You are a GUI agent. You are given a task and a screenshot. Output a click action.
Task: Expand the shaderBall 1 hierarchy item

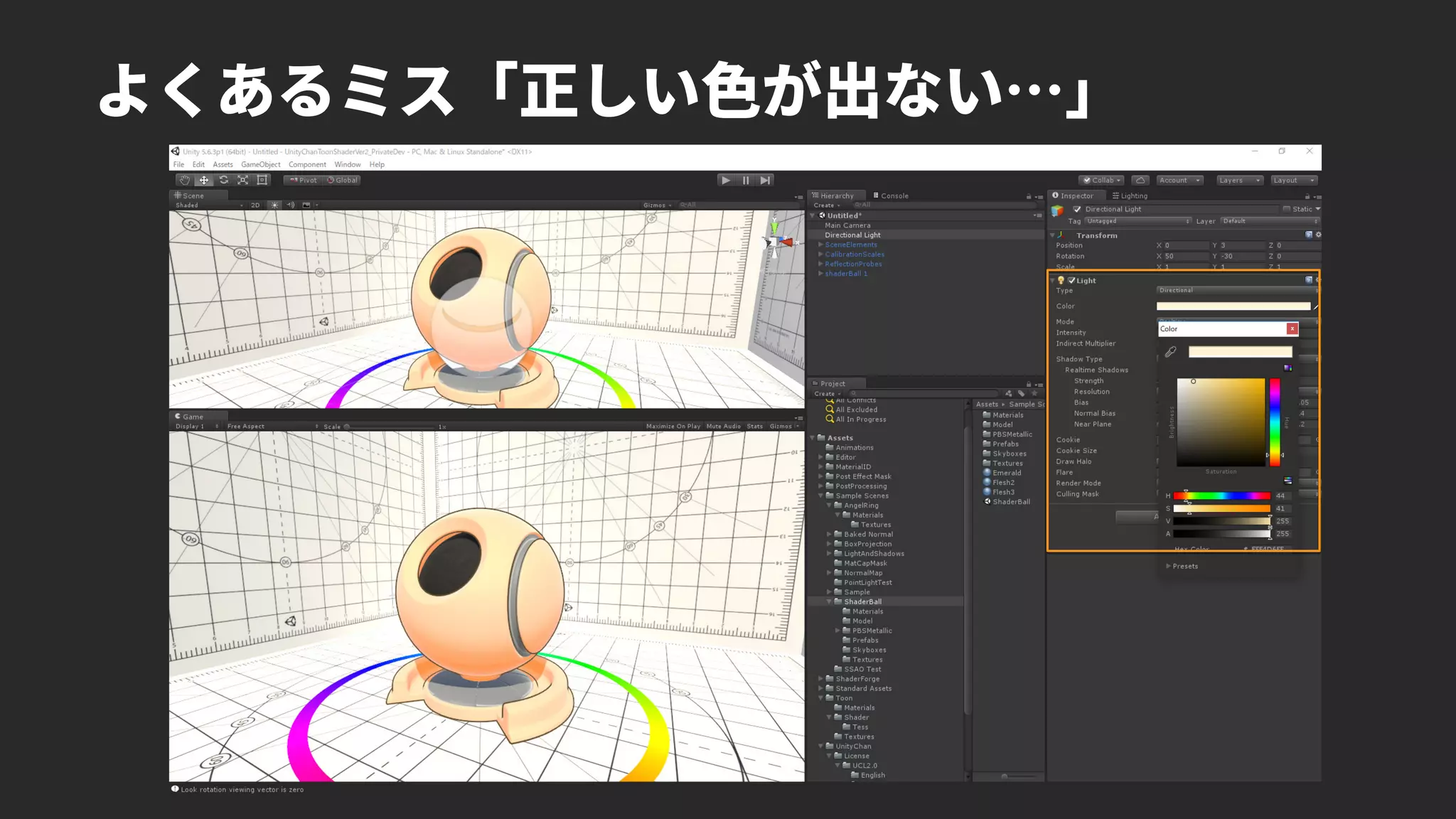(820, 274)
